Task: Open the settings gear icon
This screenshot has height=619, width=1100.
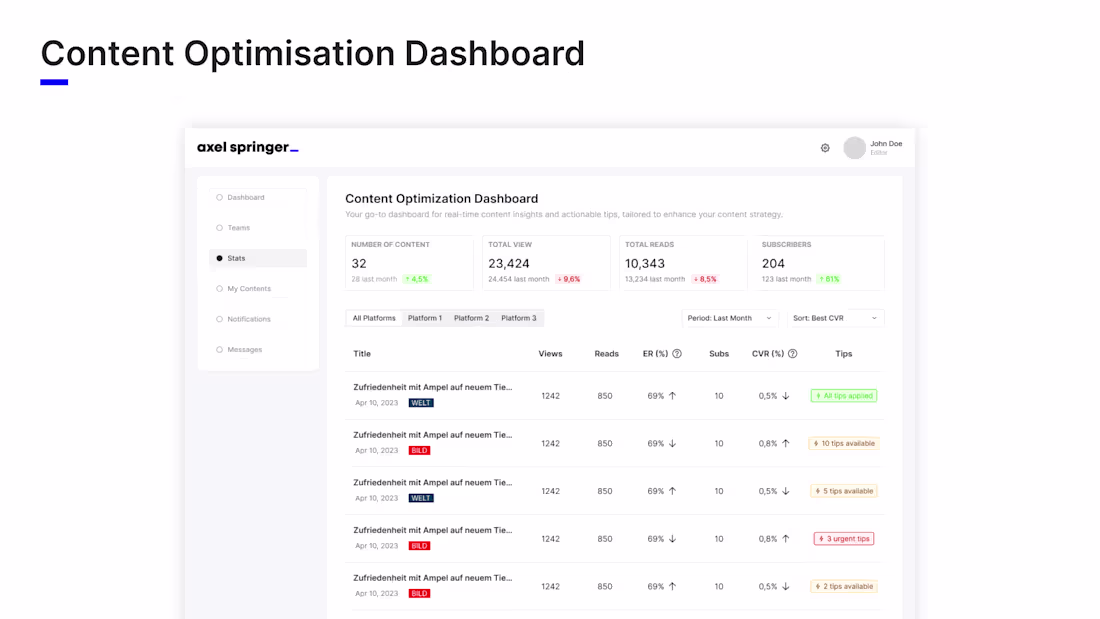Action: pos(825,147)
